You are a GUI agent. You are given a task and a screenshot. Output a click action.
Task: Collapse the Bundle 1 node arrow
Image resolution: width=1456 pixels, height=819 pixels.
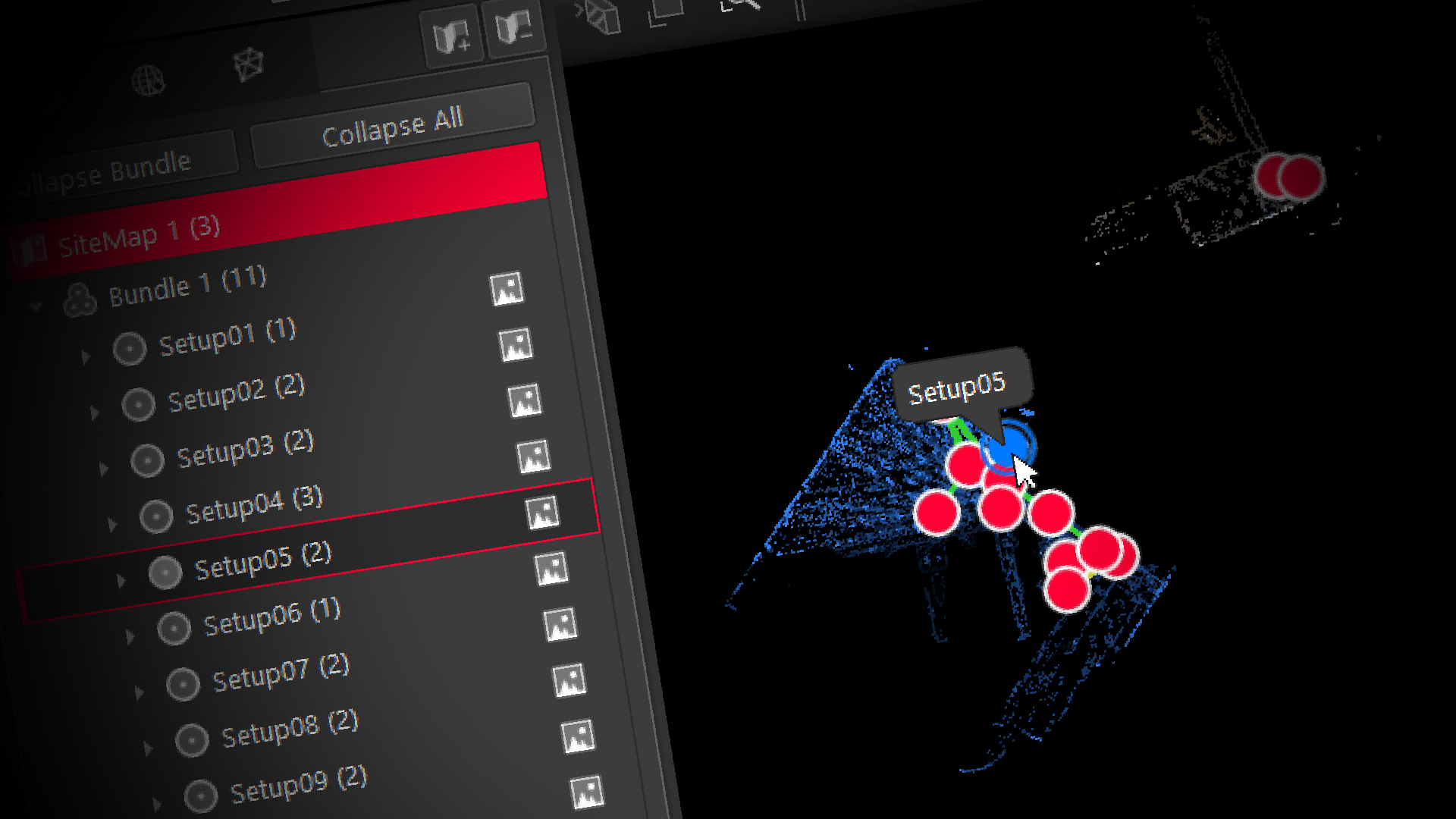pos(36,306)
